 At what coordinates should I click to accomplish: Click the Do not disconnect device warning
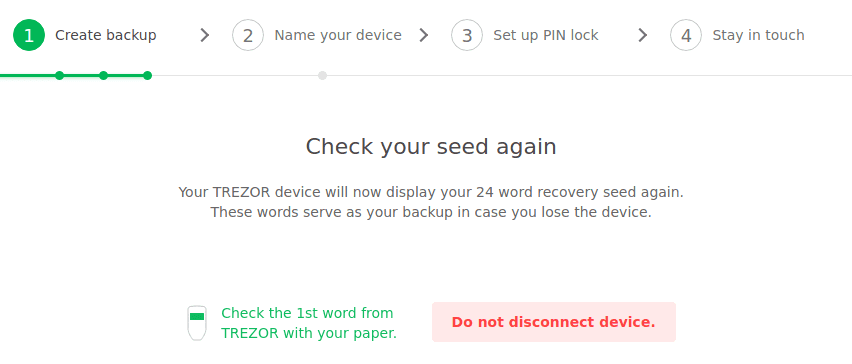[554, 322]
